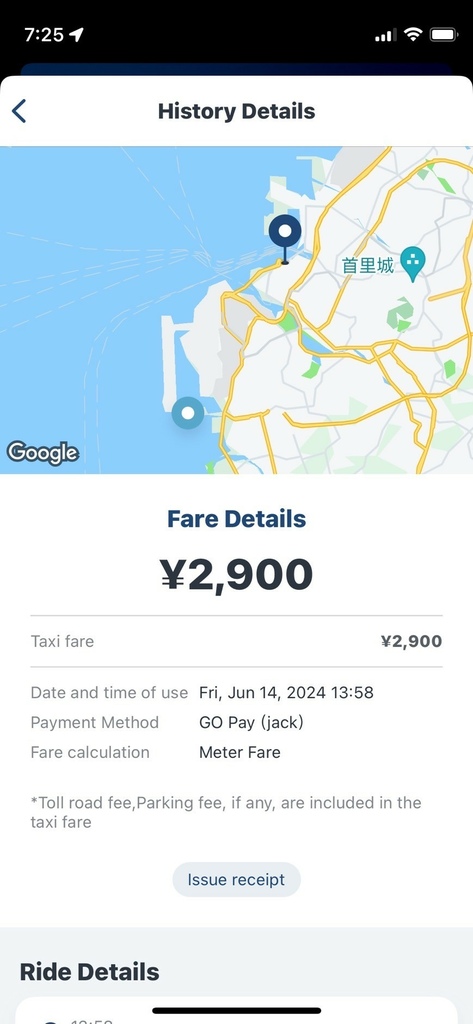Viewport: 473px width, 1024px height.
Task: Tap the home indicator bar
Action: click(236, 1010)
